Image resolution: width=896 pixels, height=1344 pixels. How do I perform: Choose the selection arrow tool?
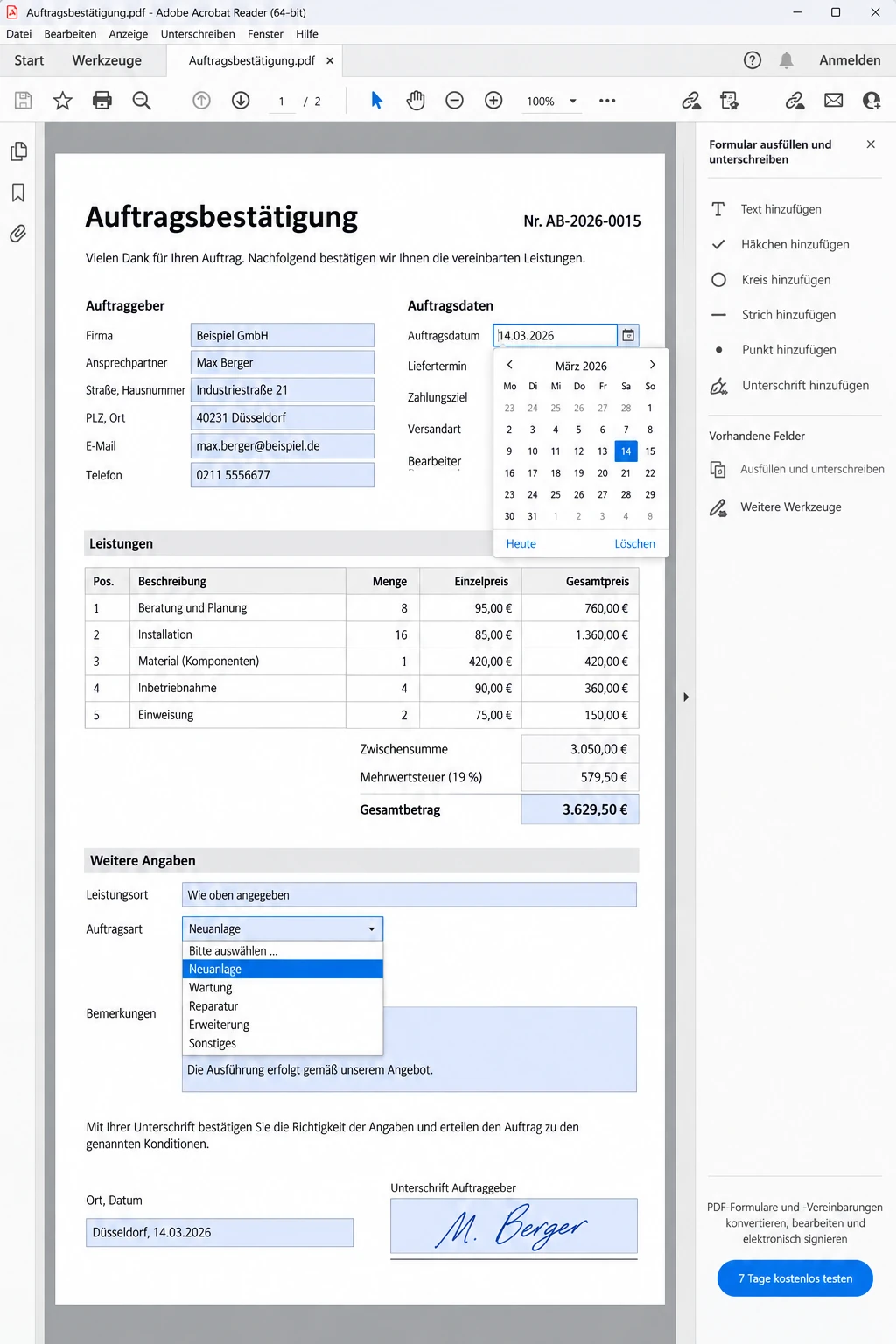(x=376, y=101)
